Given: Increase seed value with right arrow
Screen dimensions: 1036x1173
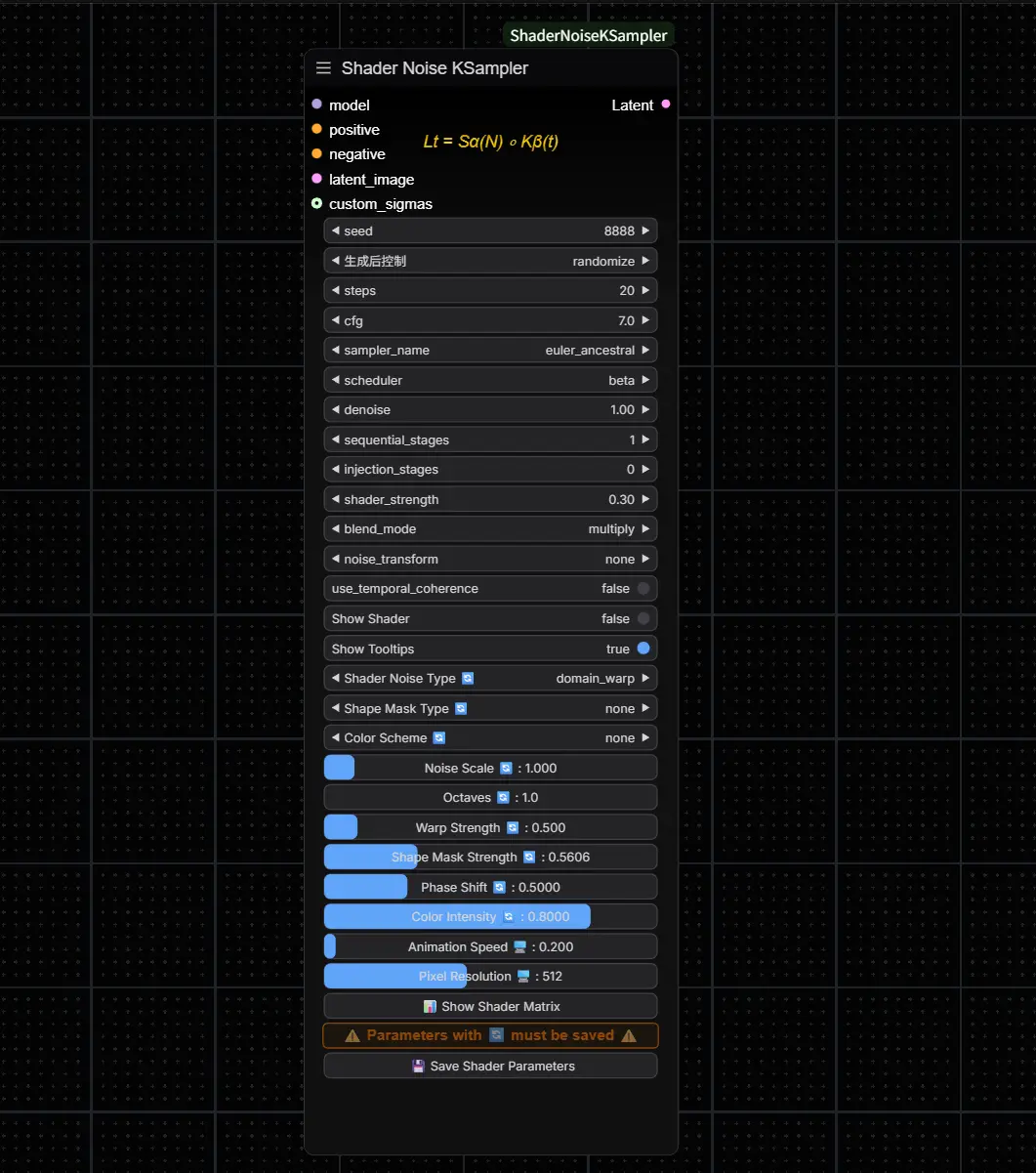Looking at the screenshot, I should pyautogui.click(x=645, y=231).
